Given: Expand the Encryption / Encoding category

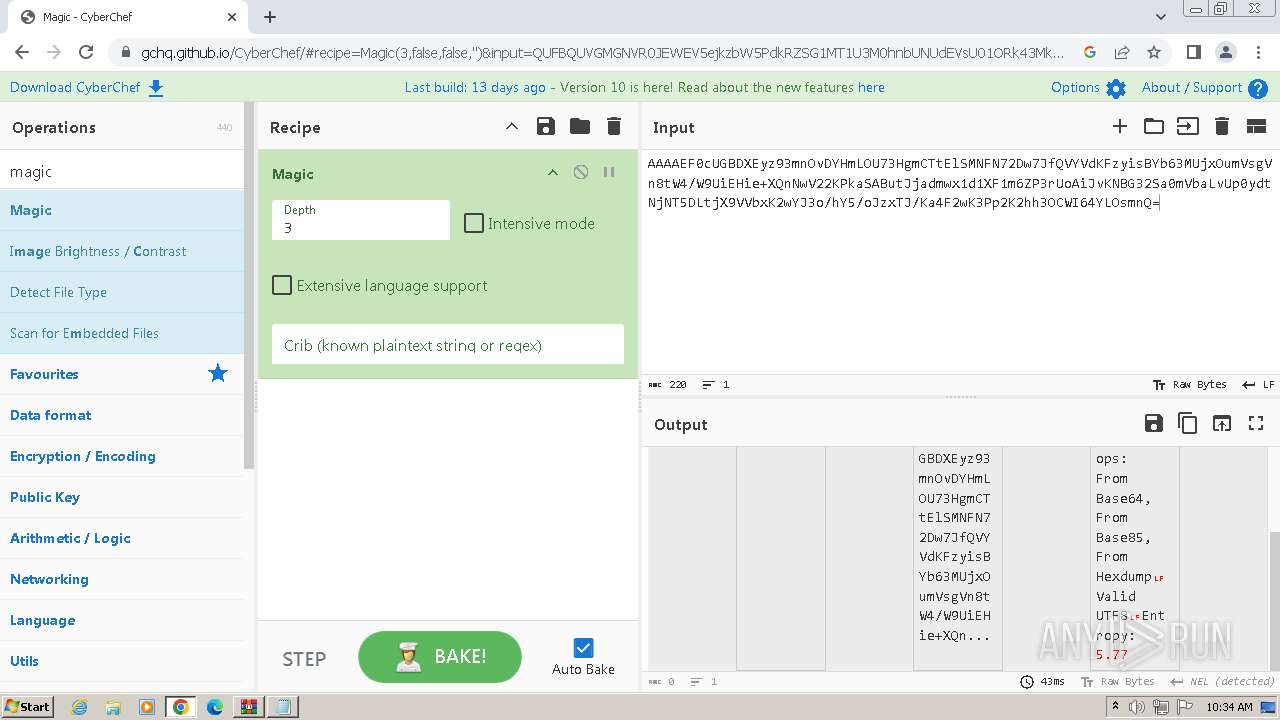Looking at the screenshot, I should pos(122,456).
